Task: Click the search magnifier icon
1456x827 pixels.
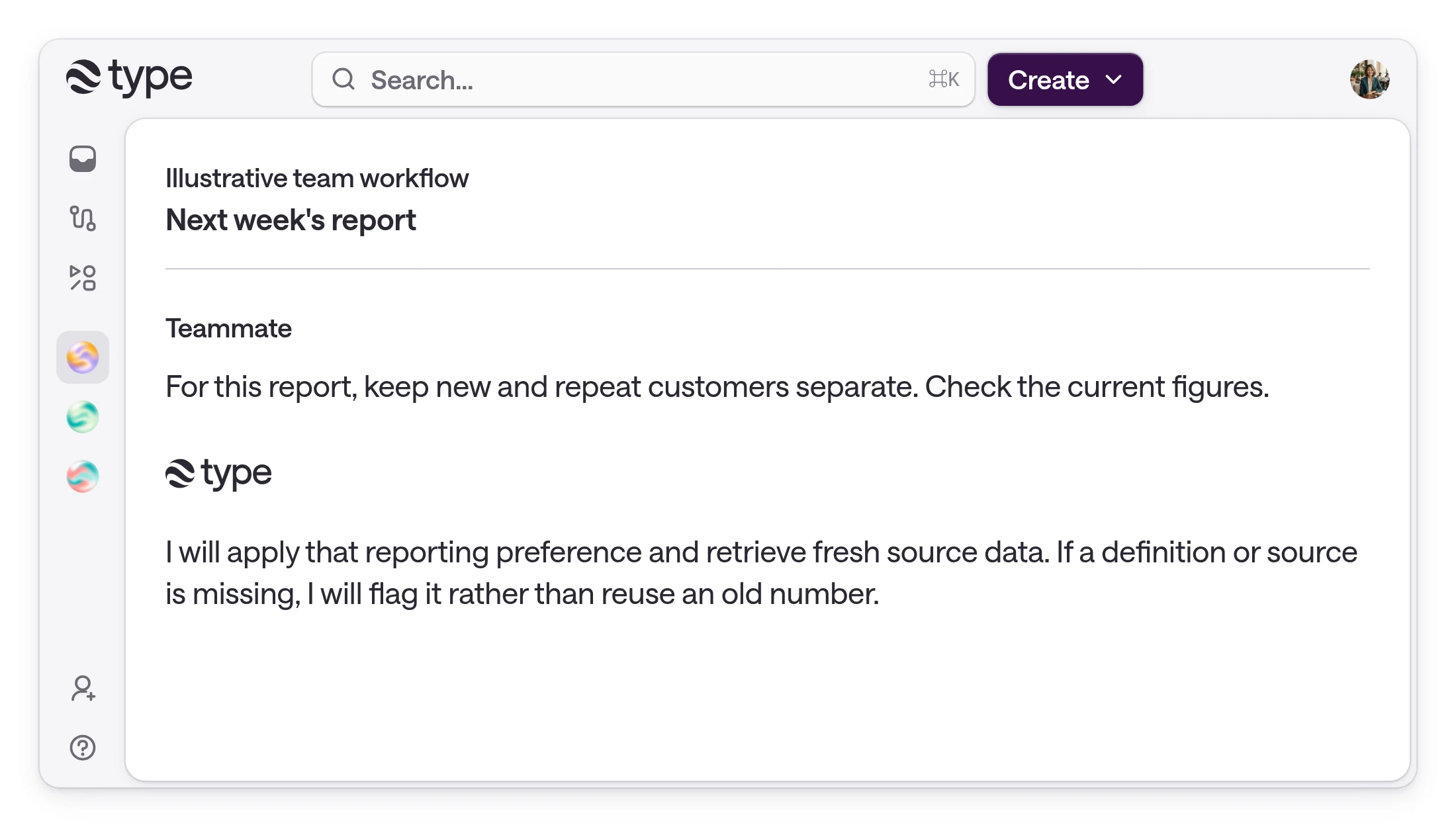Action: (343, 79)
